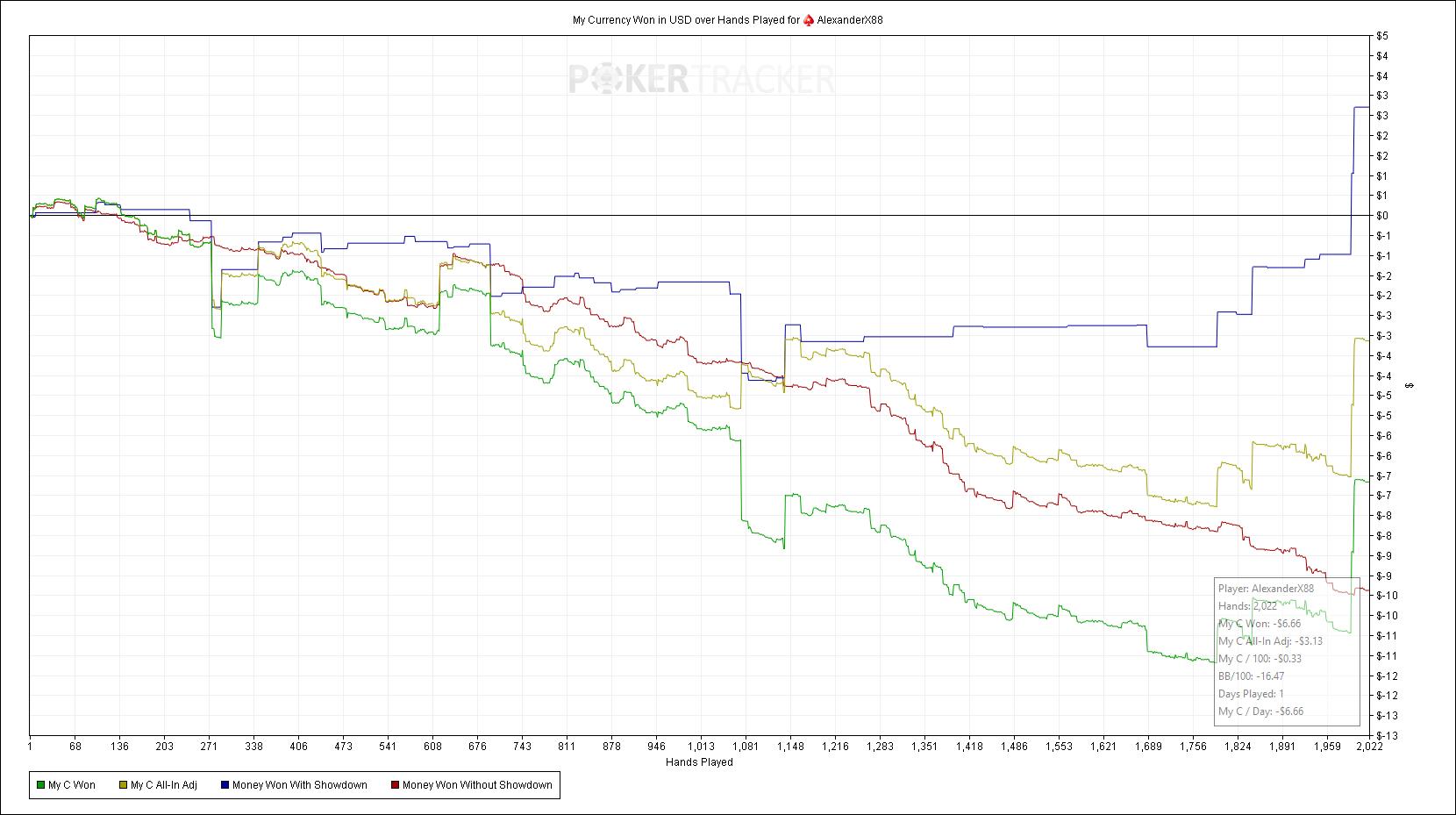The width and height of the screenshot is (1456, 815).
Task: Click the 1,013 tick on x-axis
Action: (701, 747)
